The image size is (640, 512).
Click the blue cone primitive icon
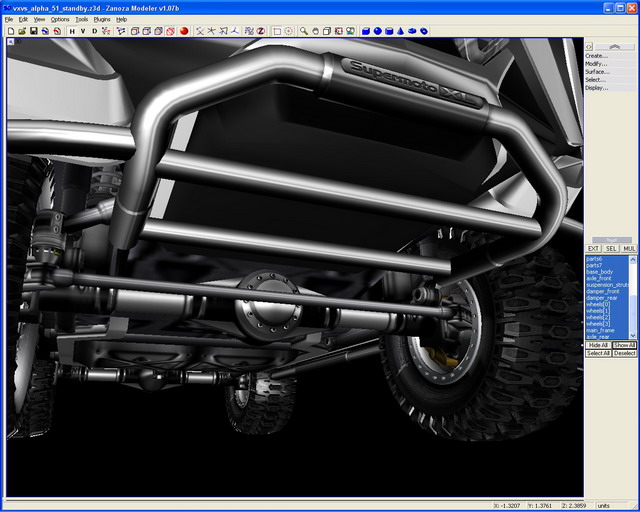(401, 31)
